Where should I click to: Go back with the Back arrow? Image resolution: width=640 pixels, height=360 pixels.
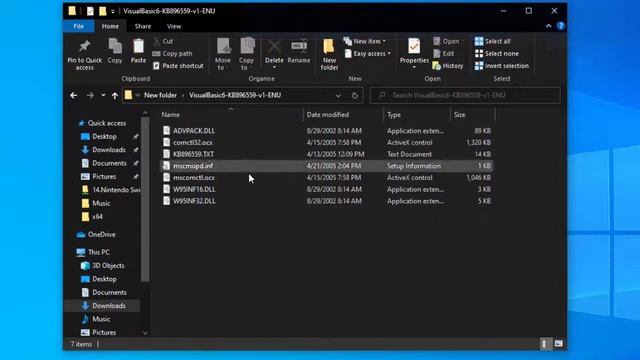(73, 96)
